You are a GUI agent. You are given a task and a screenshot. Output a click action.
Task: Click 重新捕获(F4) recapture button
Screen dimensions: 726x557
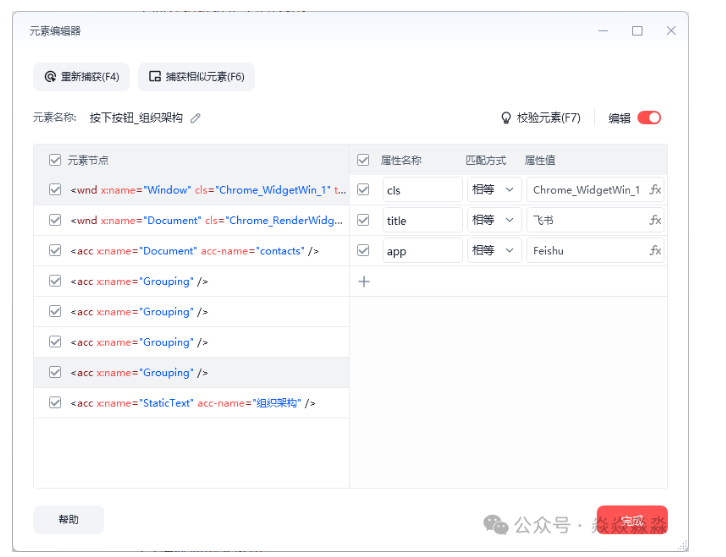[x=81, y=77]
